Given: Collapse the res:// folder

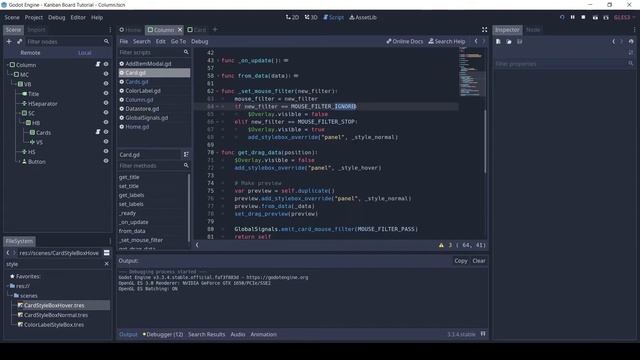Looking at the screenshot, I should [8, 286].
